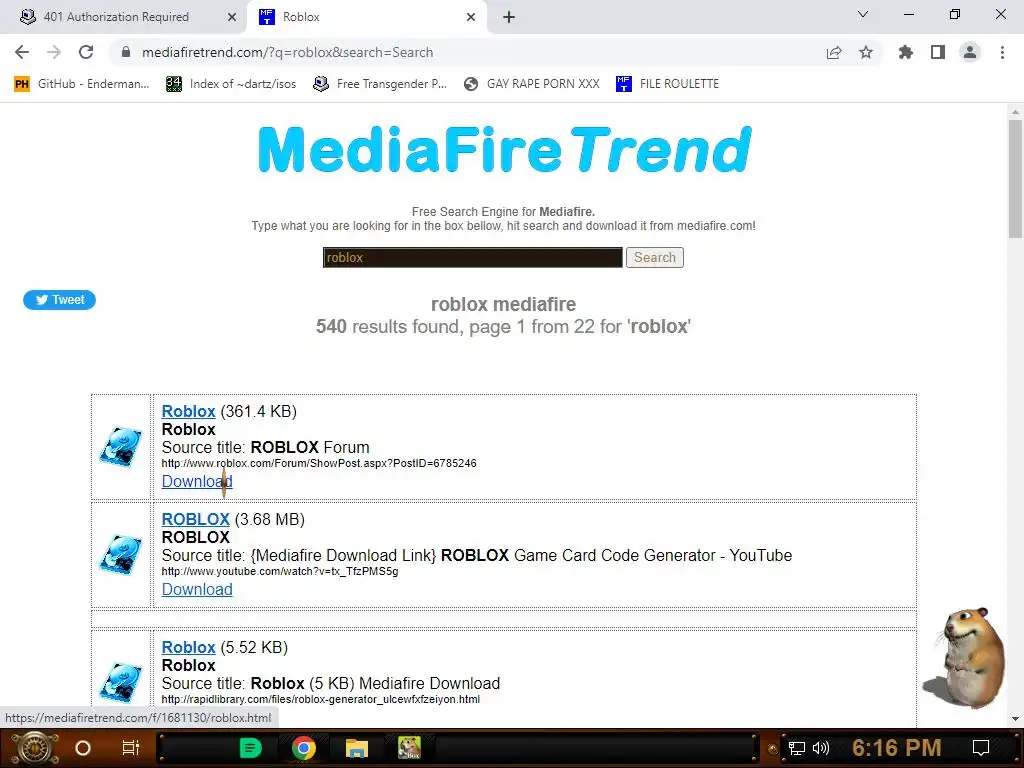Click the scrollbar down arrow
This screenshot has width=1024, height=768.
1015,719
